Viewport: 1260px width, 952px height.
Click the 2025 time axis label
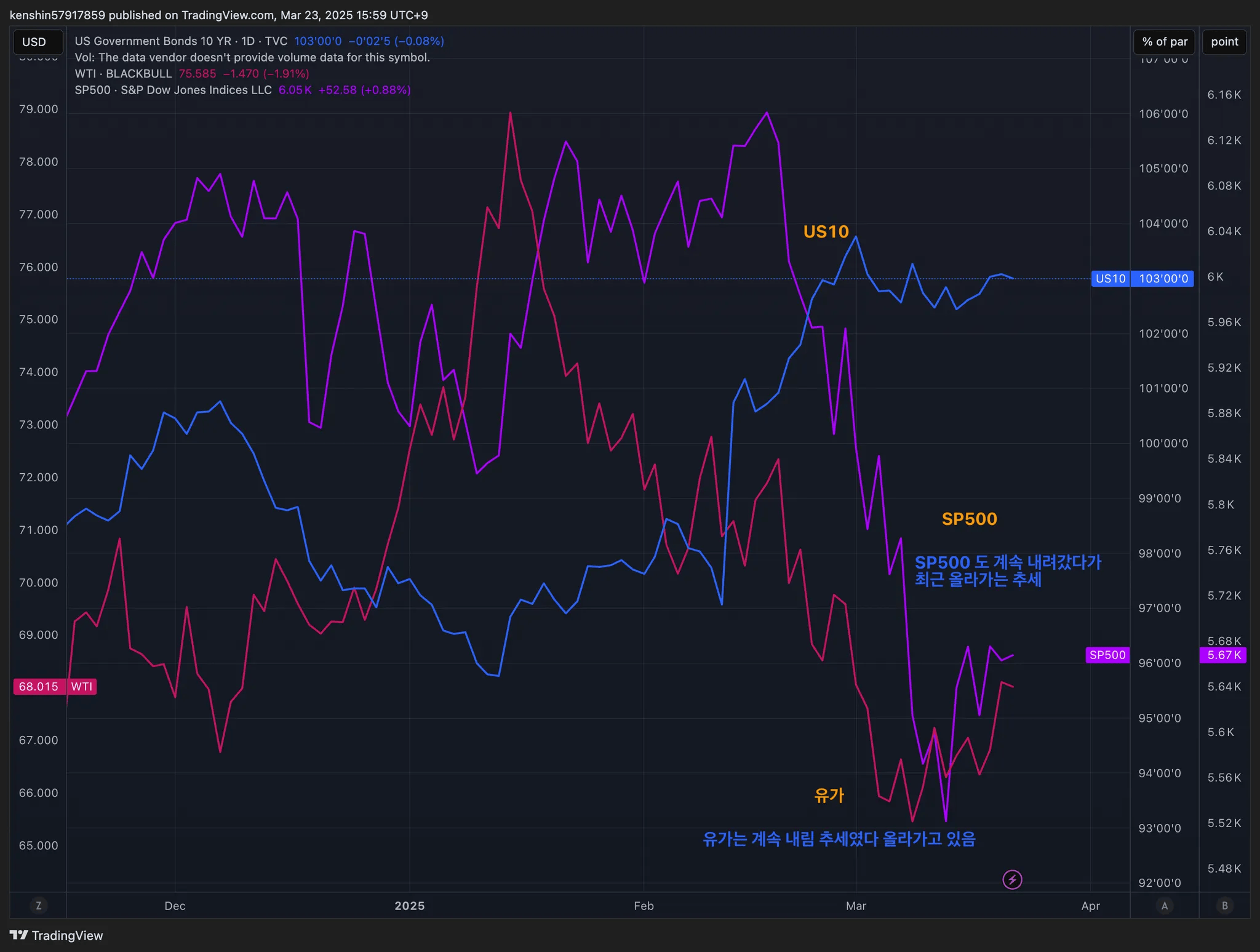[x=410, y=906]
